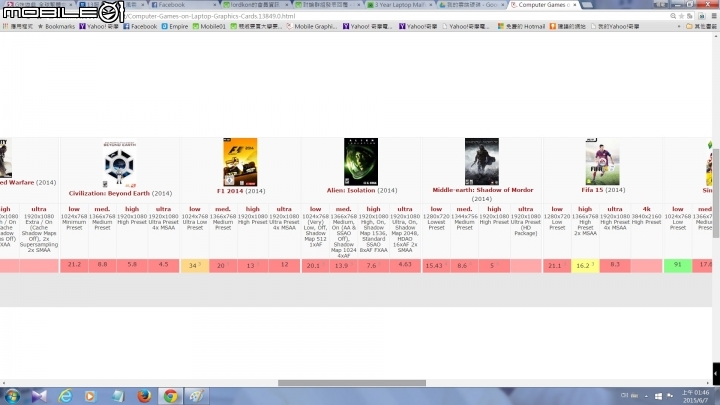Click the address bar URL field
The width and height of the screenshot is (720, 405).
click(x=395, y=16)
